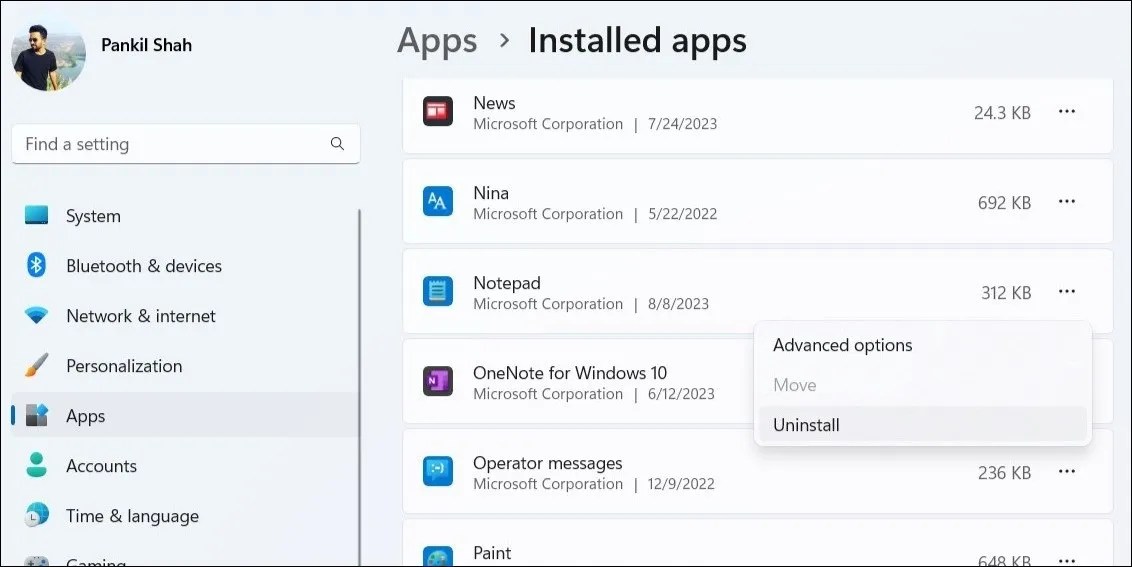1132x567 pixels.
Task: Open System settings page
Action: [x=185, y=215]
